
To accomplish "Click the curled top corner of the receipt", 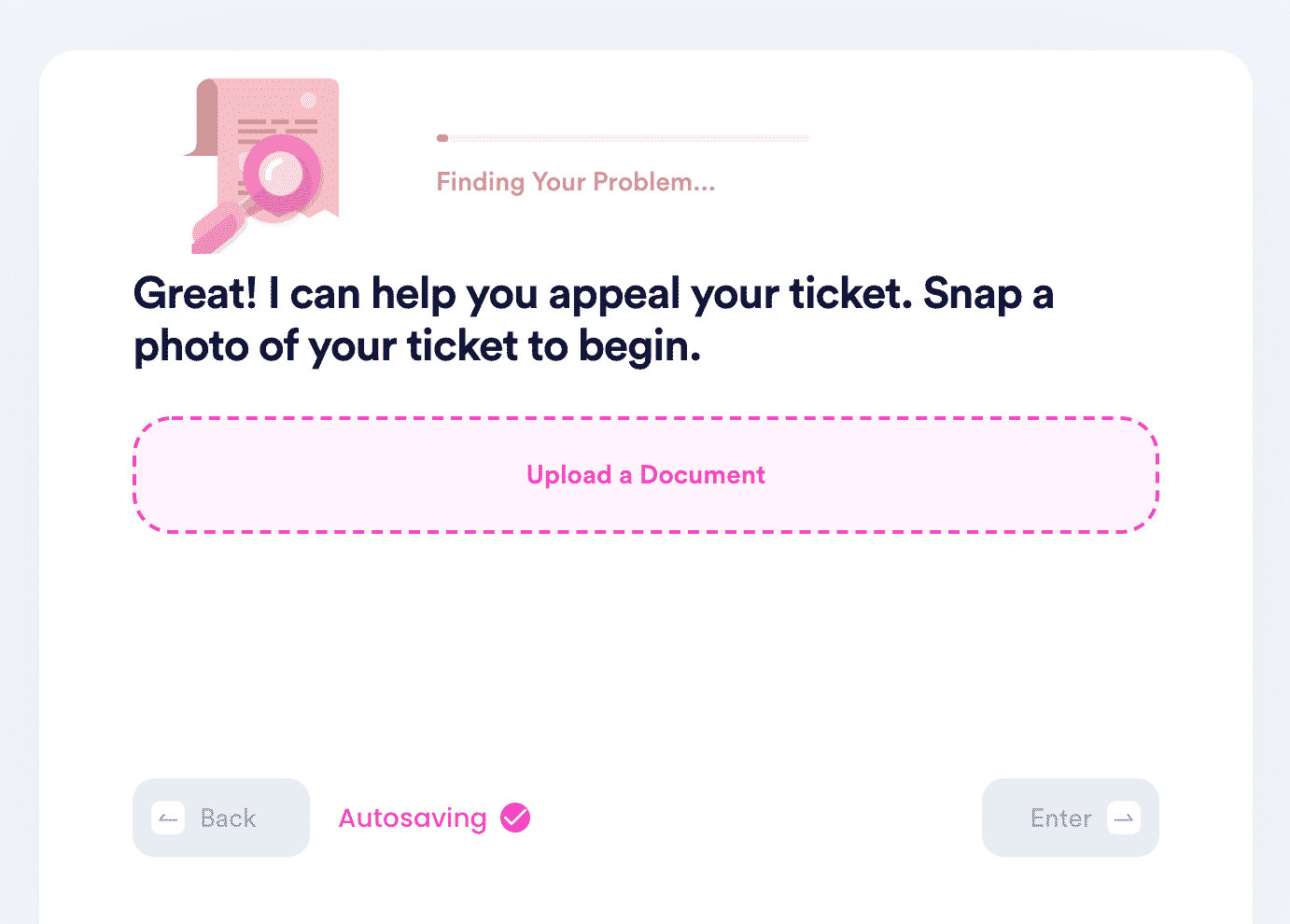I will point(202,118).
